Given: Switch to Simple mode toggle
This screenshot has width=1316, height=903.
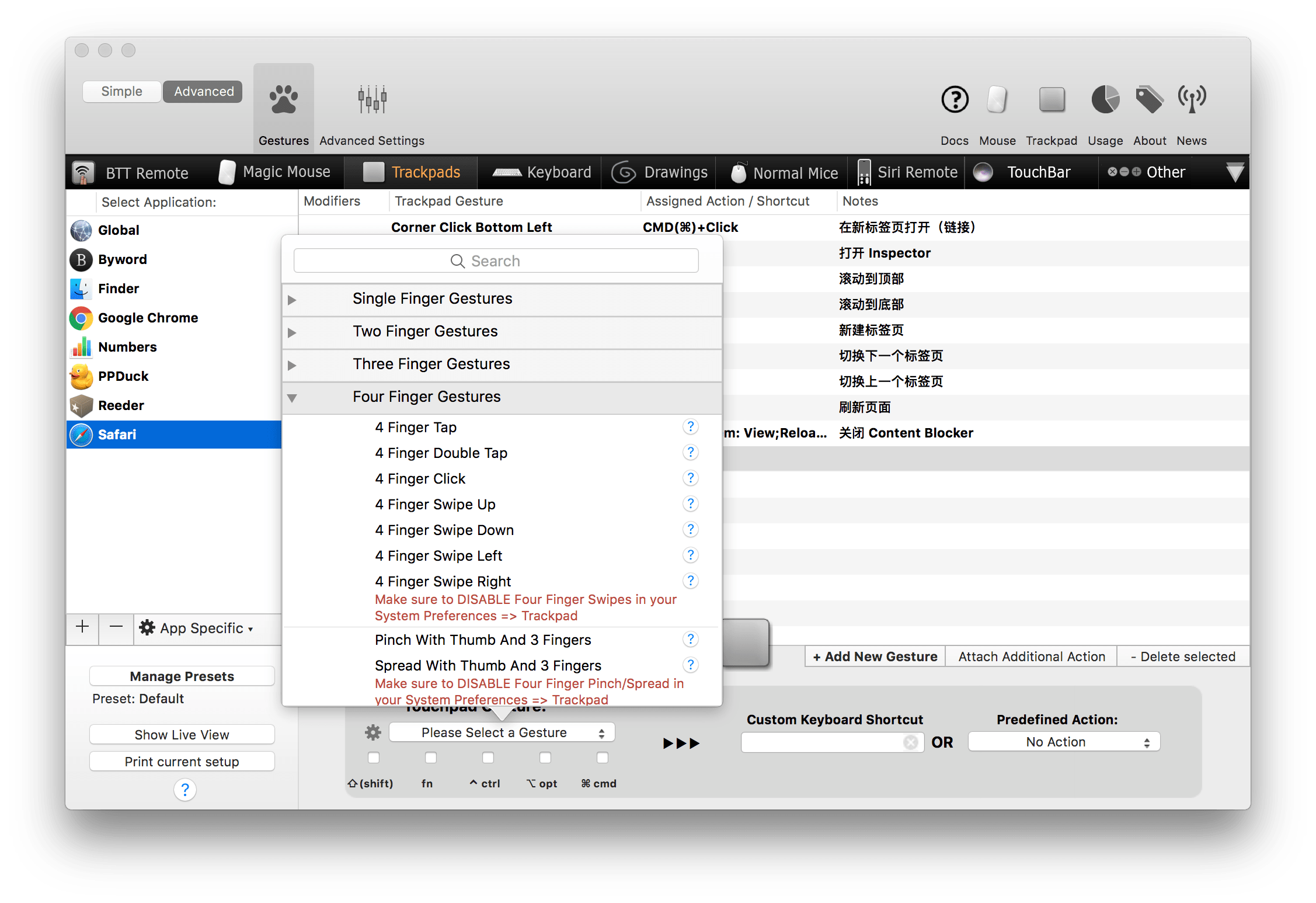Looking at the screenshot, I should (121, 91).
